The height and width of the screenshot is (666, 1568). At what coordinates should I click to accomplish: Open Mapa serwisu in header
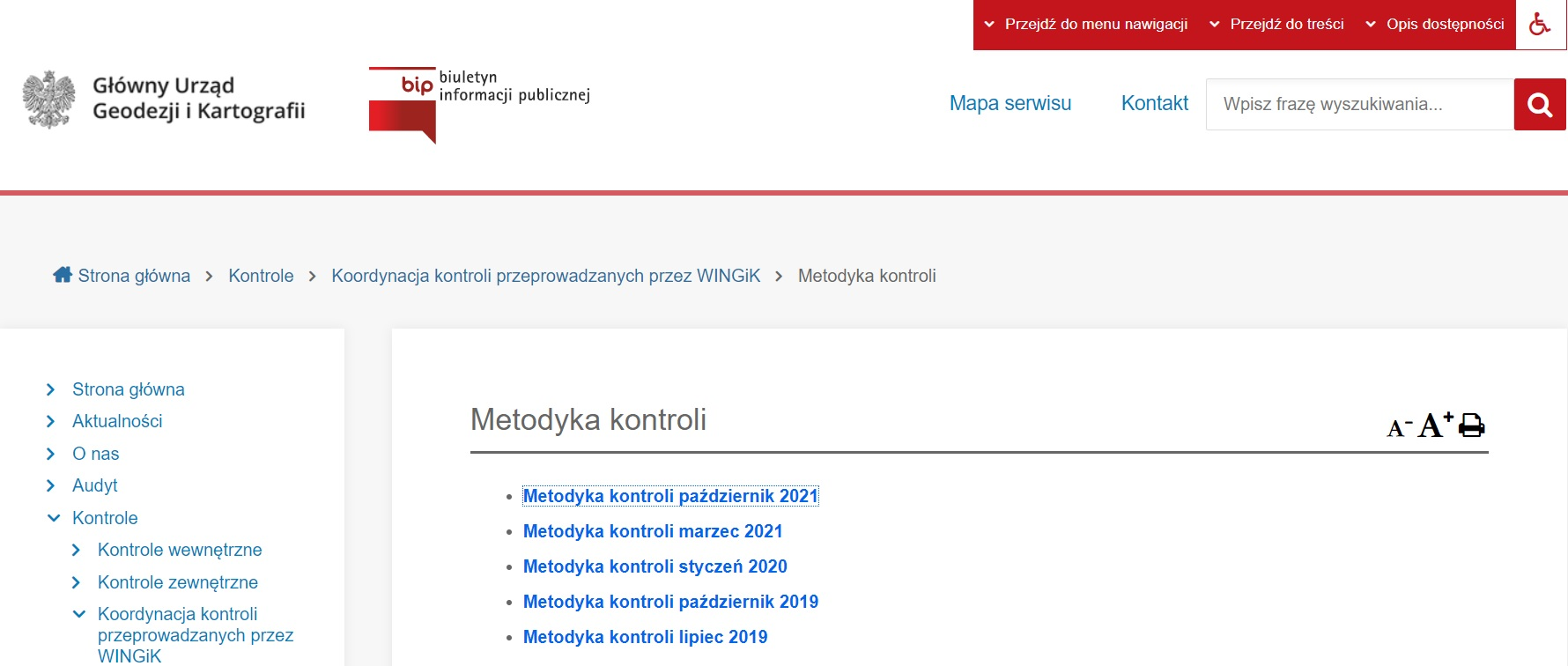[x=1010, y=104]
